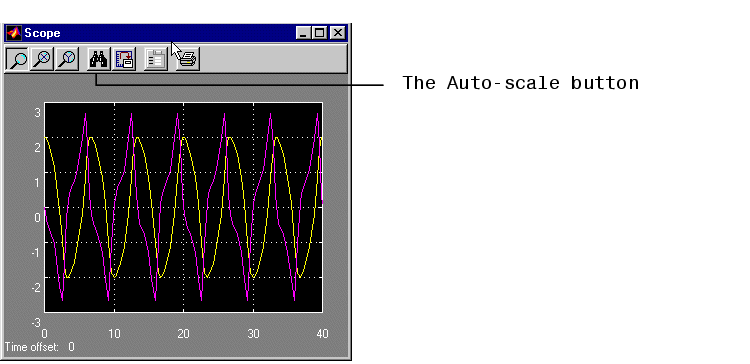
Task: Open MATLAB icon system menu in title bar
Action: coord(14,33)
